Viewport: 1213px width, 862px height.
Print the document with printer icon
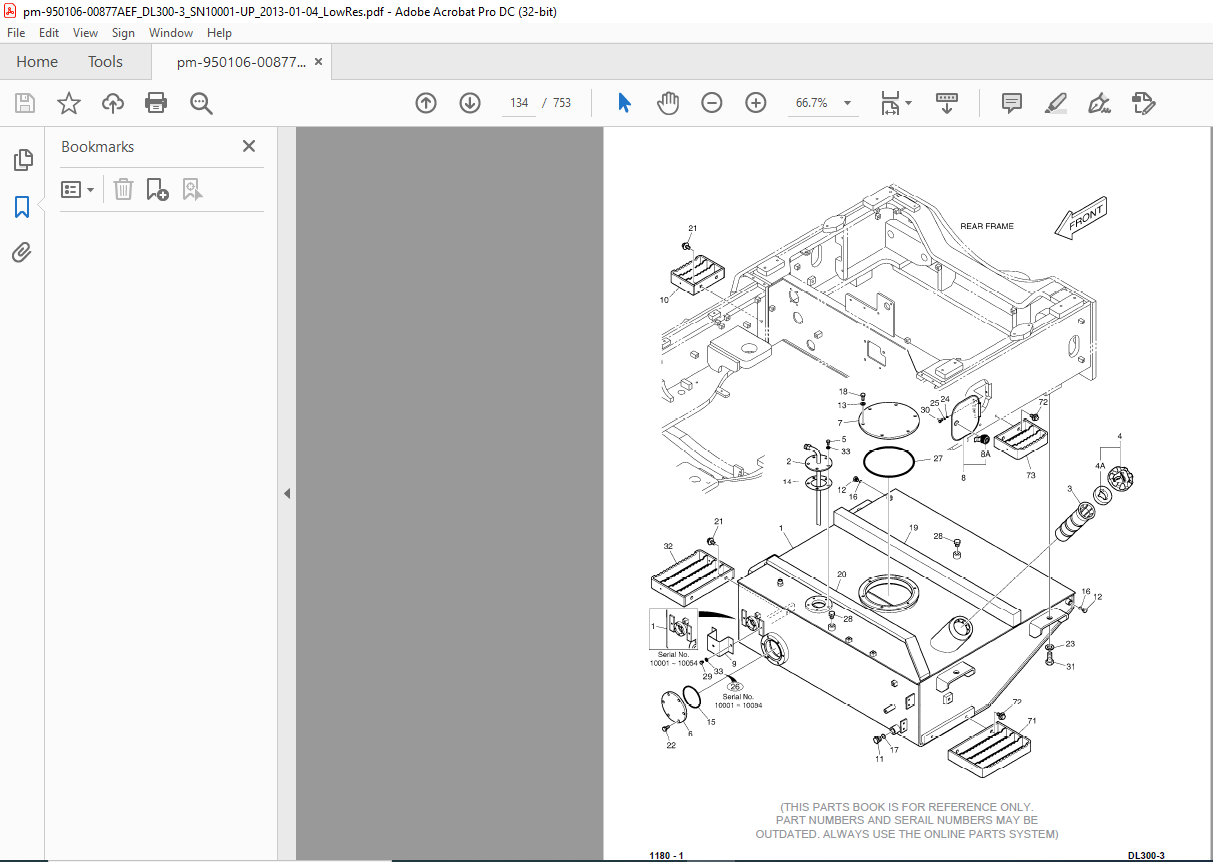pyautogui.click(x=156, y=103)
